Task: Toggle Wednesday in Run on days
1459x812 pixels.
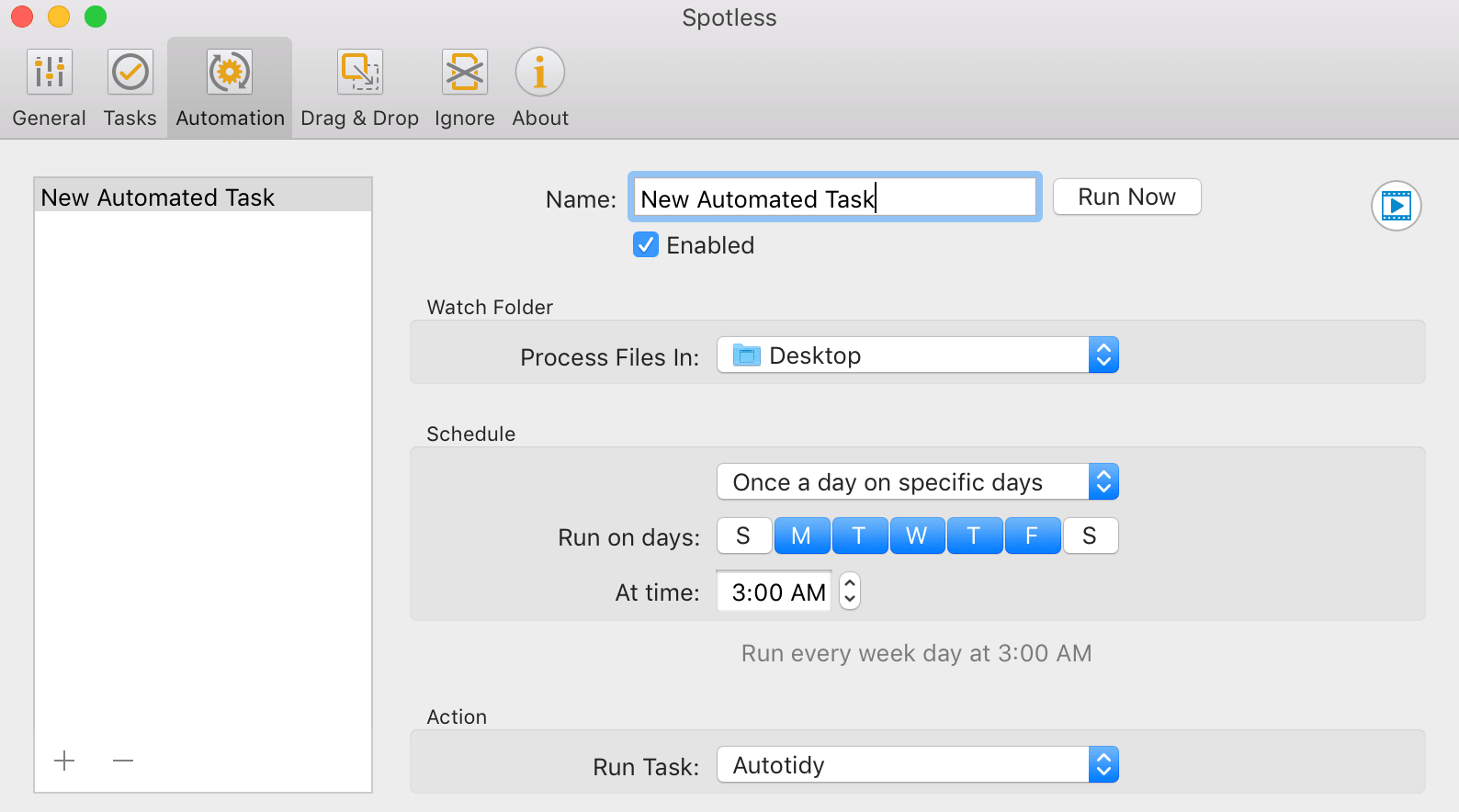Action: point(917,536)
